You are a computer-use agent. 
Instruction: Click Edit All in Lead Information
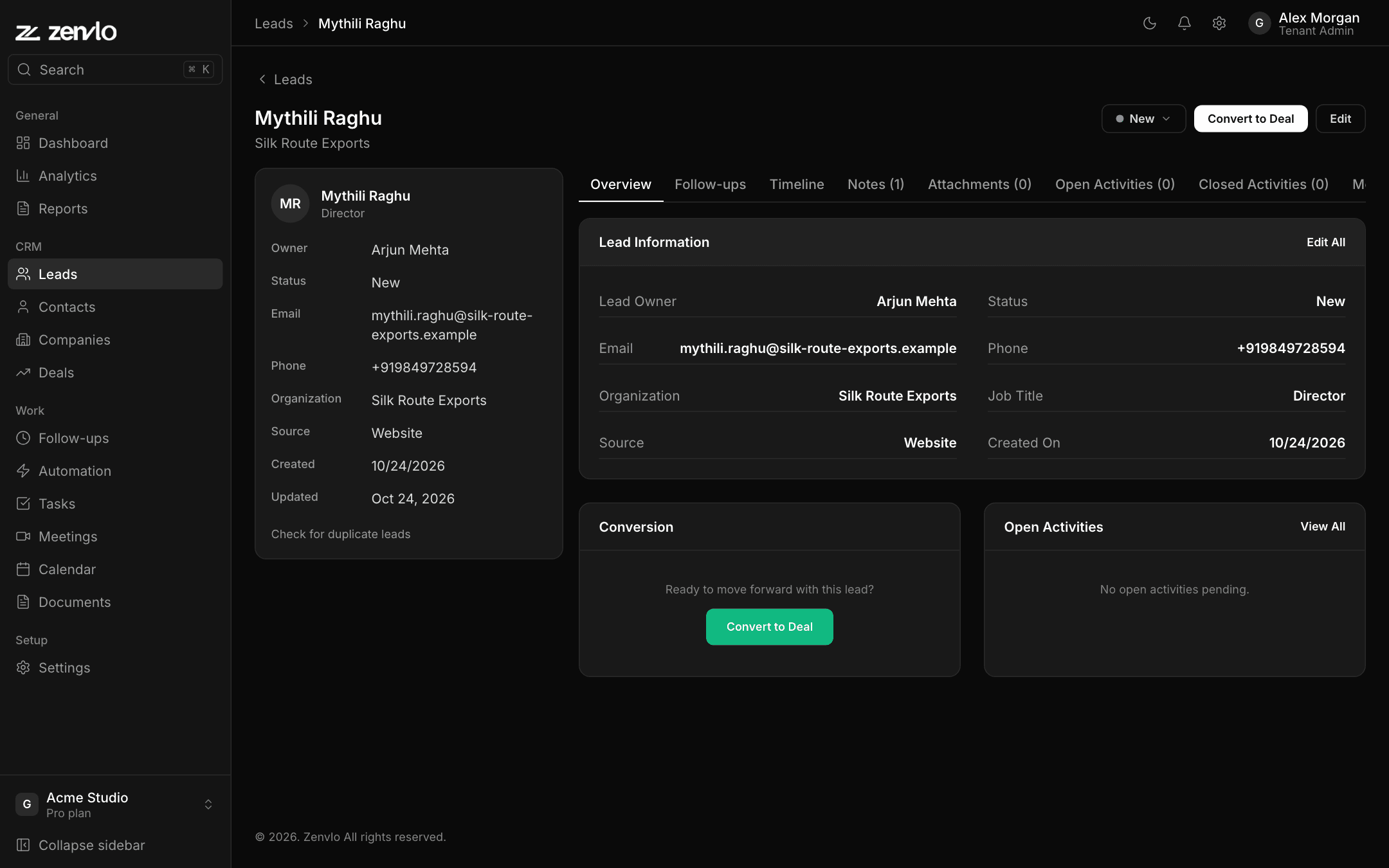point(1325,242)
